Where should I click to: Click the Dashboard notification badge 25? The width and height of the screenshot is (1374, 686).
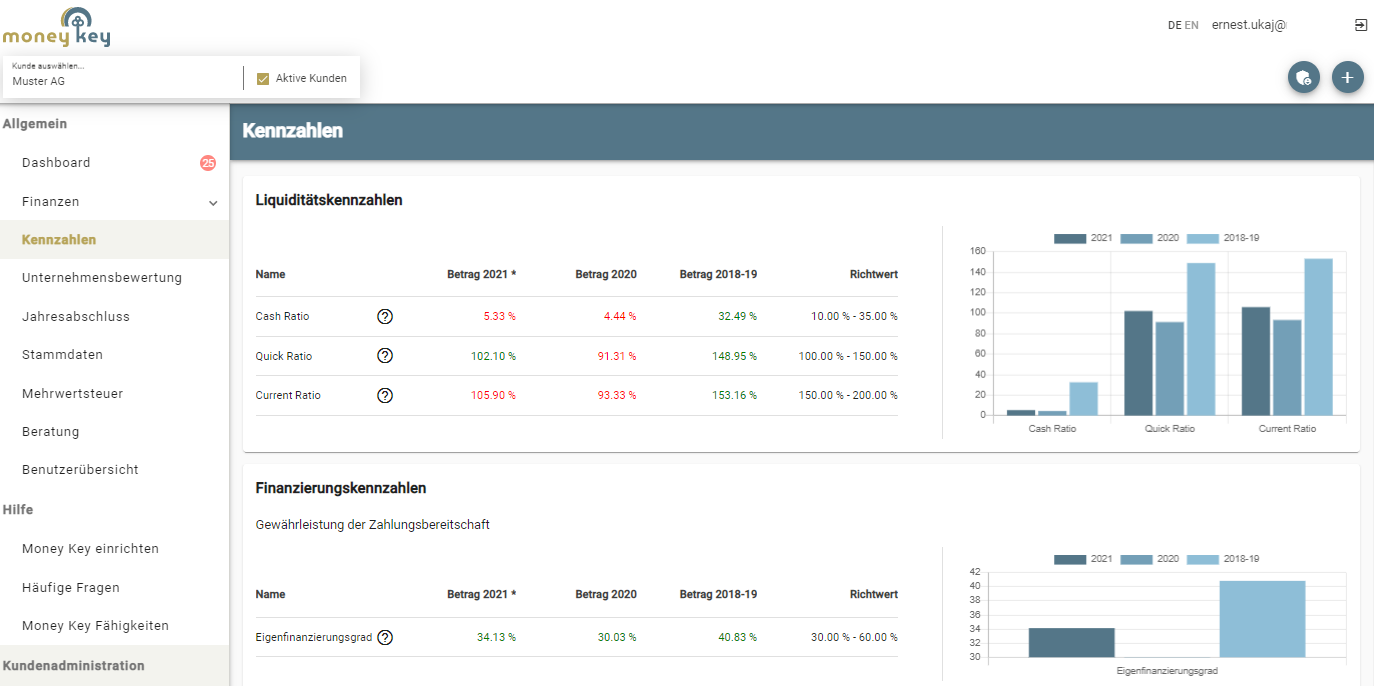208,163
